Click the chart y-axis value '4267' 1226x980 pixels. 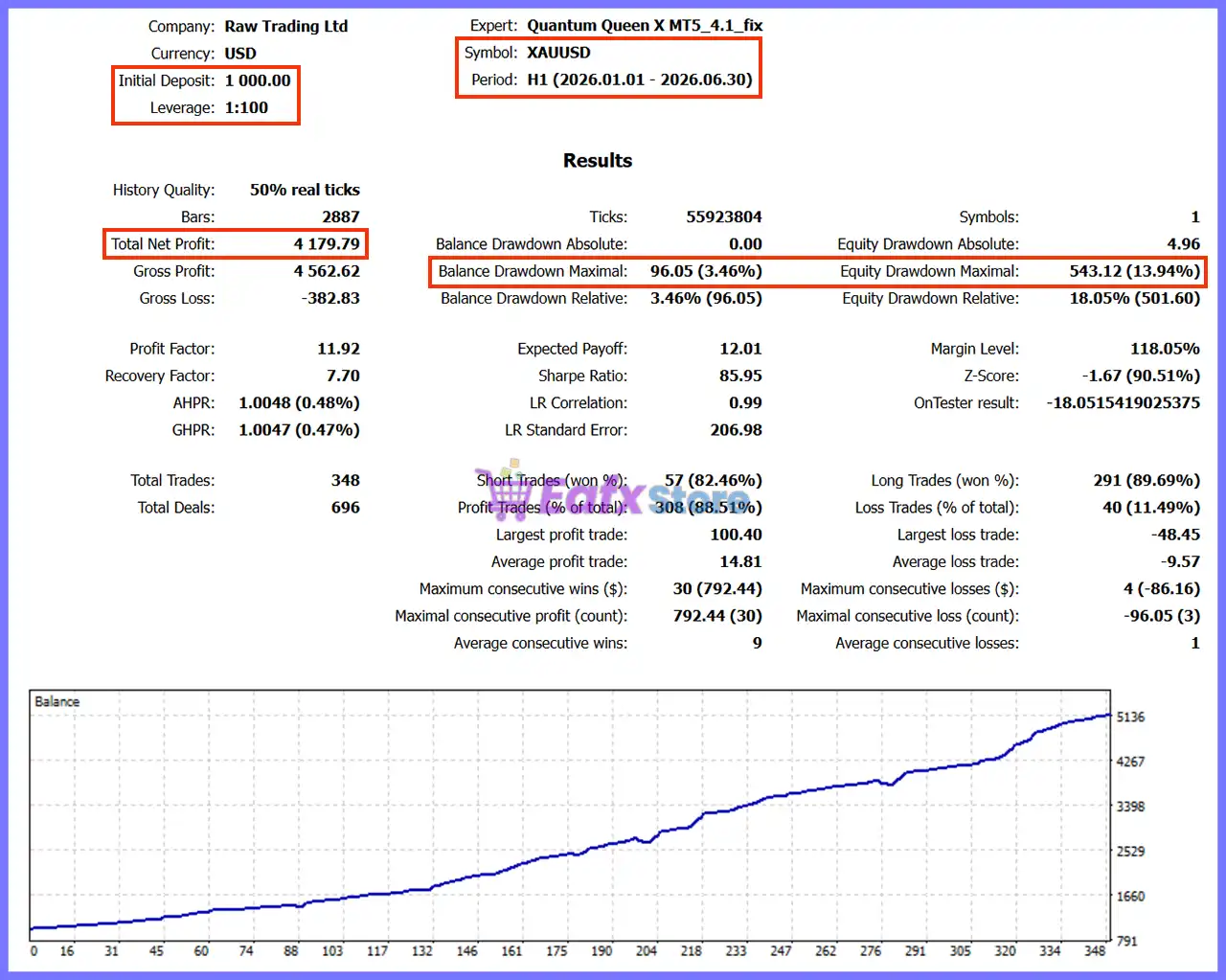(x=1130, y=762)
